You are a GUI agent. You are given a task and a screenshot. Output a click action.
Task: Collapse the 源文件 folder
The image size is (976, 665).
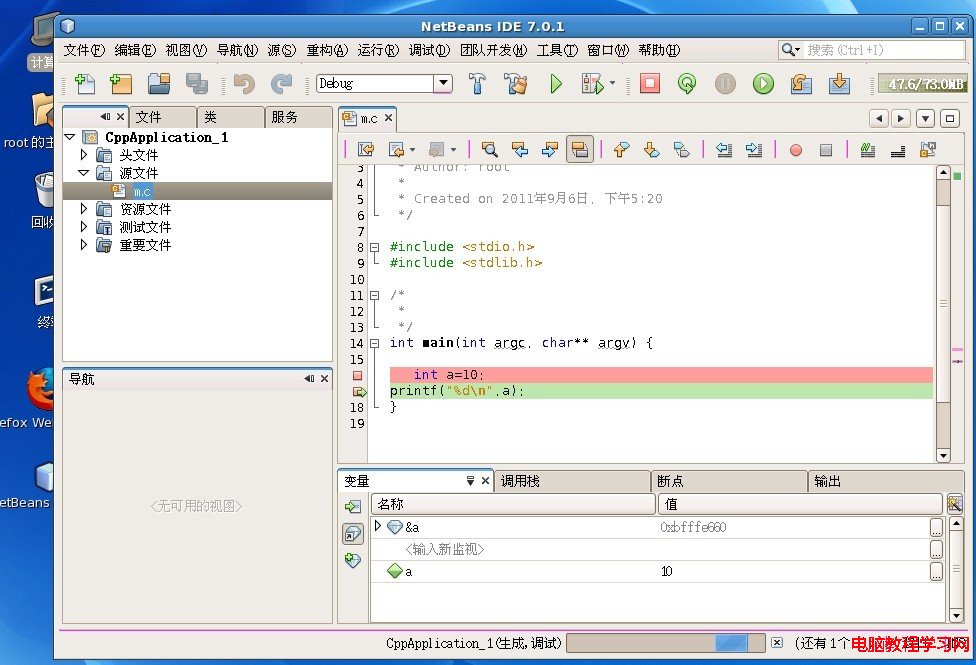[x=83, y=172]
